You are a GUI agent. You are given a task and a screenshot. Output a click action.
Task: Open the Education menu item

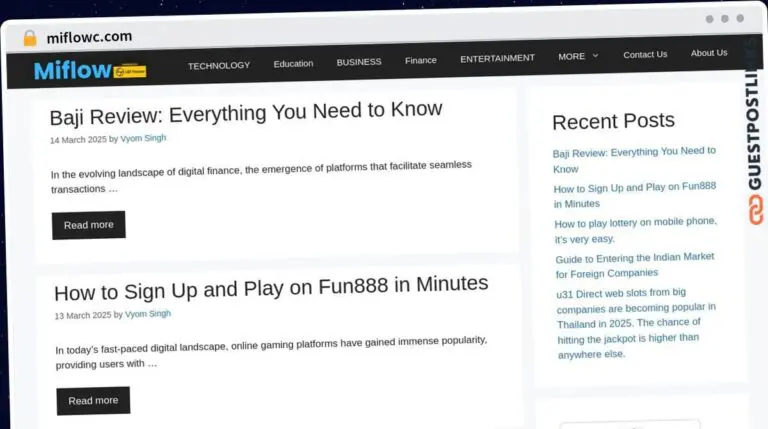pos(293,63)
